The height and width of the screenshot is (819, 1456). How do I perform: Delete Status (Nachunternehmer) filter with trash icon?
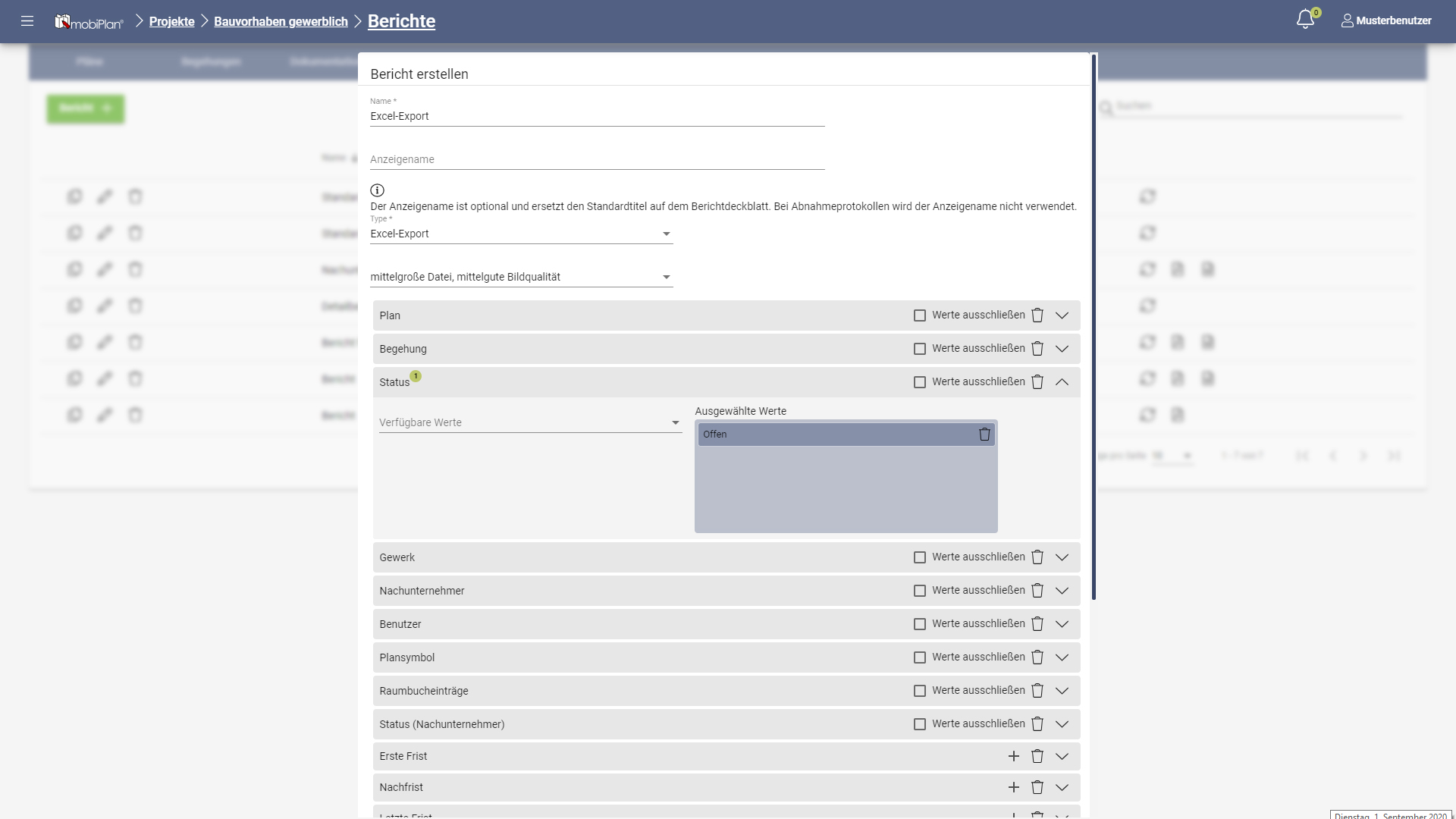click(x=1037, y=724)
